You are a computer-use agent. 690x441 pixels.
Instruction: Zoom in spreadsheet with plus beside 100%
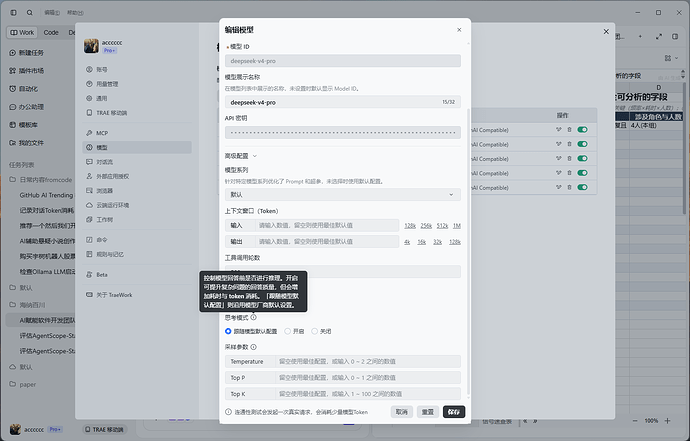tap(668, 421)
